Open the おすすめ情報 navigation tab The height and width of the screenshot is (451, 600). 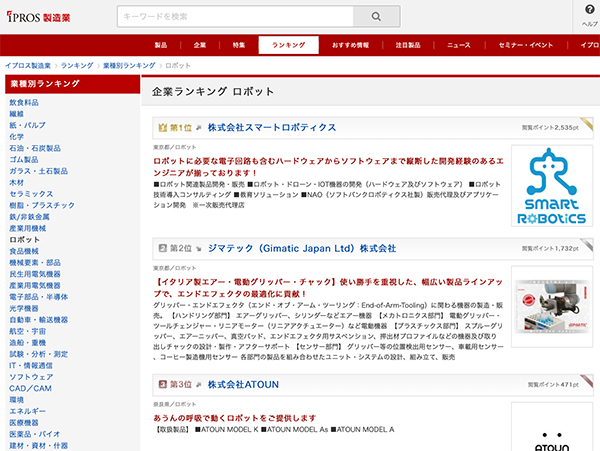[351, 45]
